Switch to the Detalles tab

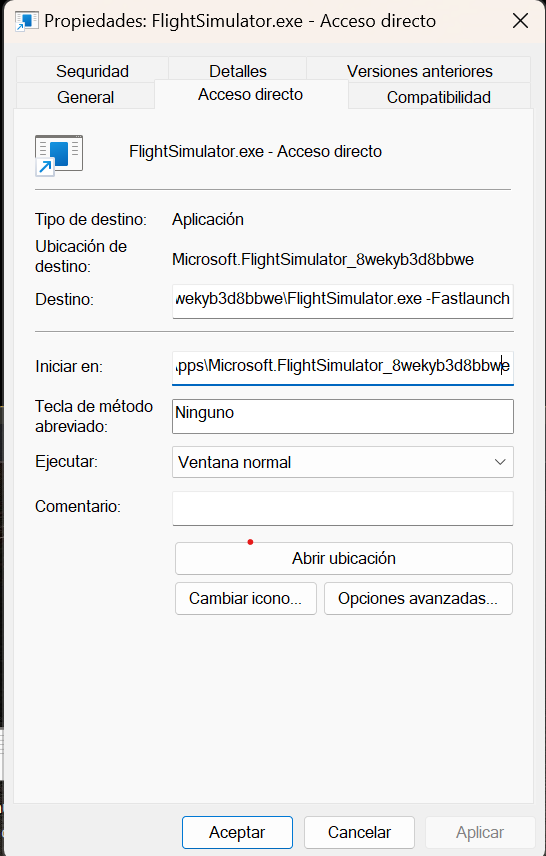(x=238, y=71)
